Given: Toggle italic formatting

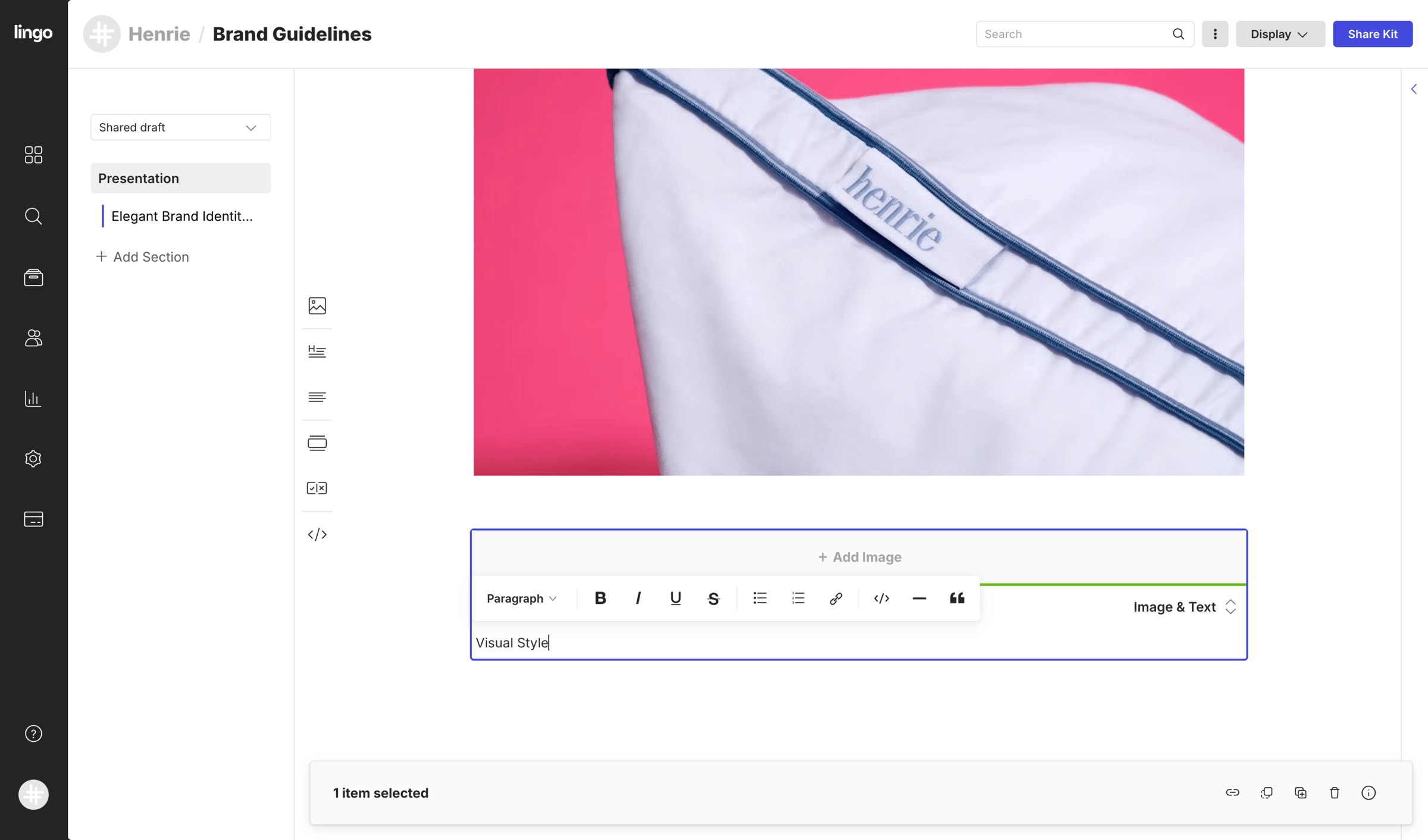Looking at the screenshot, I should [x=638, y=598].
